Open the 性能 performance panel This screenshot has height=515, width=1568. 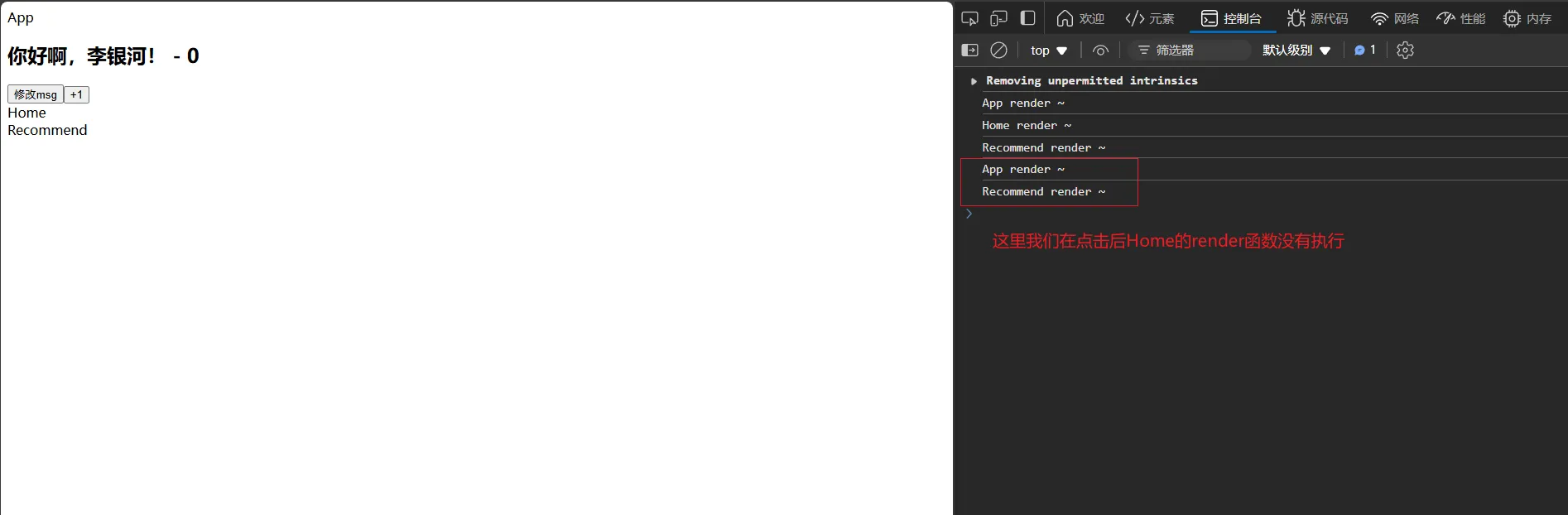1461,18
